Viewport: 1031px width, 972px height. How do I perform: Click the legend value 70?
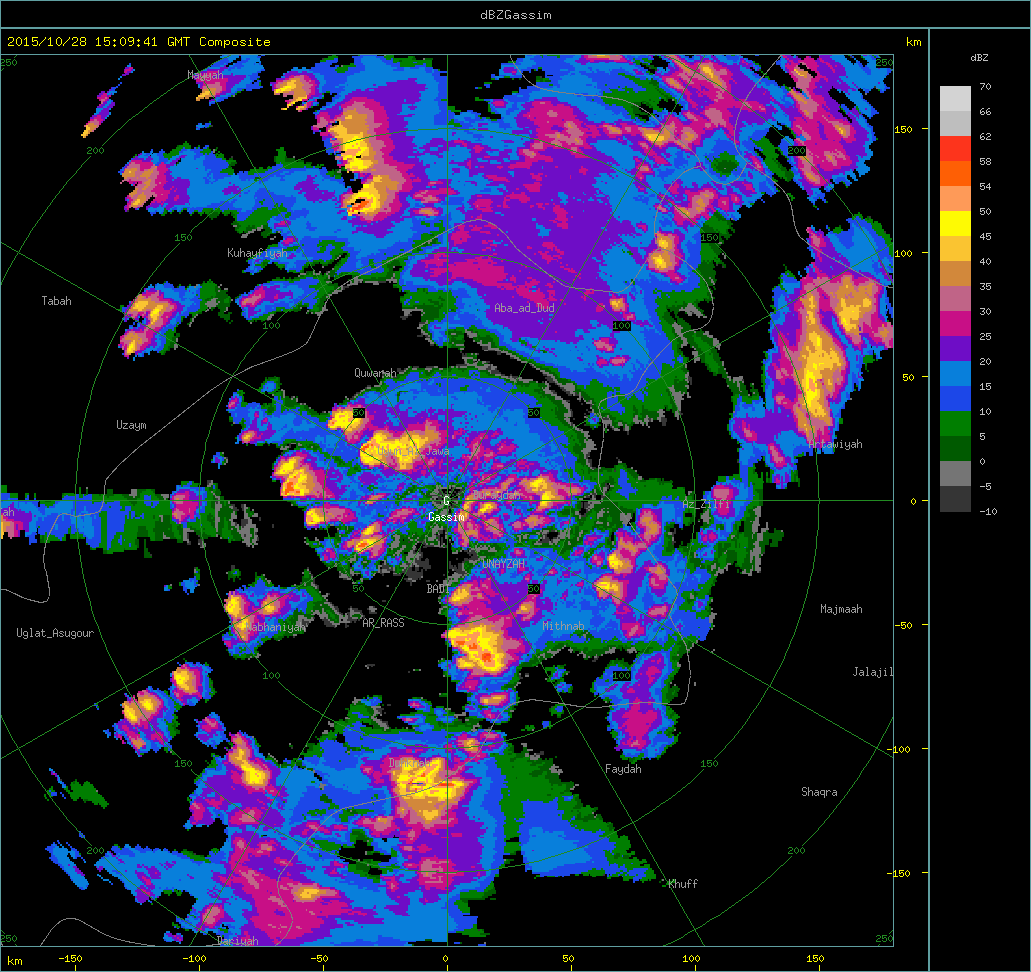point(985,86)
